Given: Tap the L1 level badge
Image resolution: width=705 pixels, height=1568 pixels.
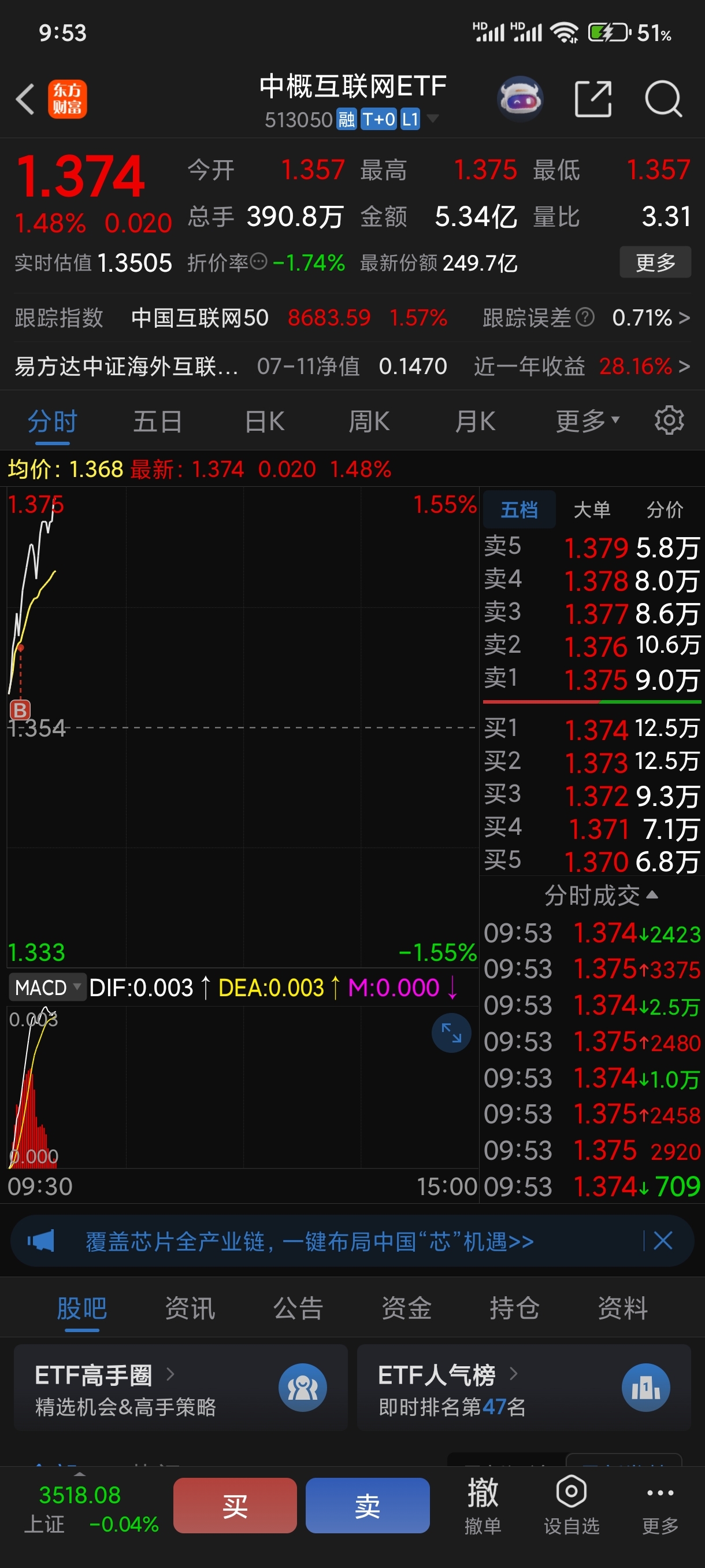Looking at the screenshot, I should 410,119.
